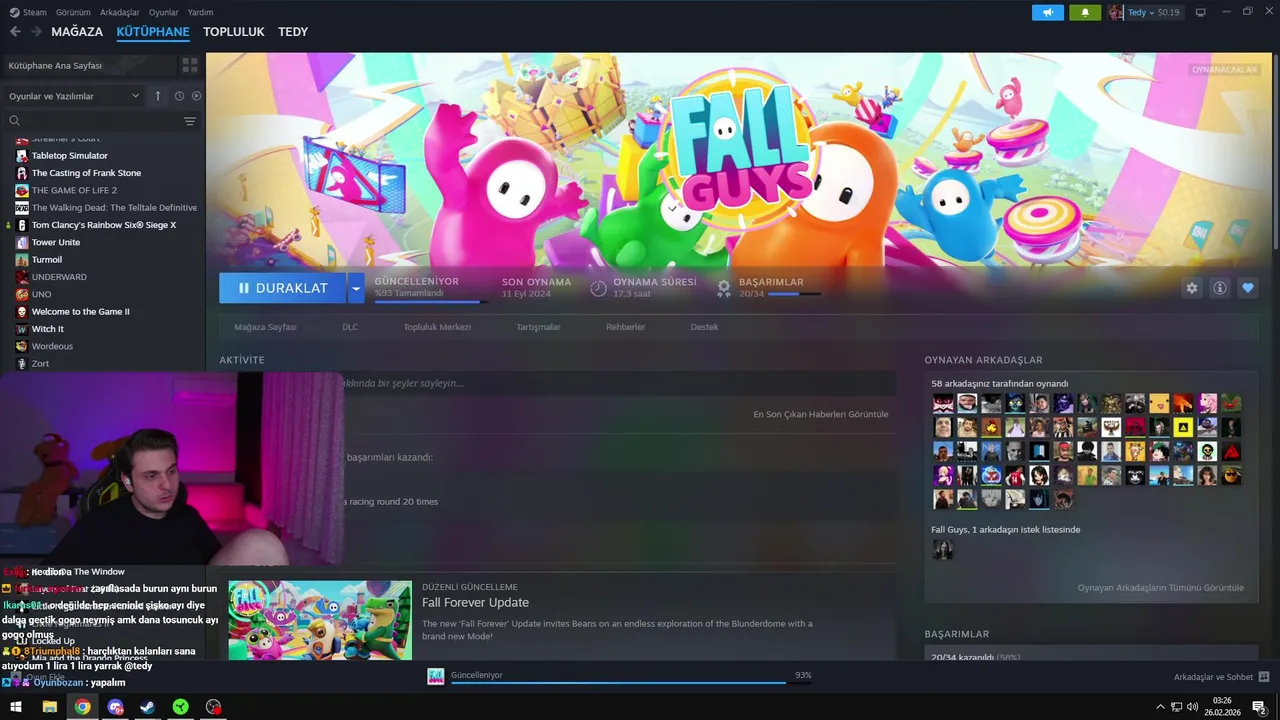Open the blue announcements megaphone button
Screen dimensions: 1280x720
coord(1047,12)
